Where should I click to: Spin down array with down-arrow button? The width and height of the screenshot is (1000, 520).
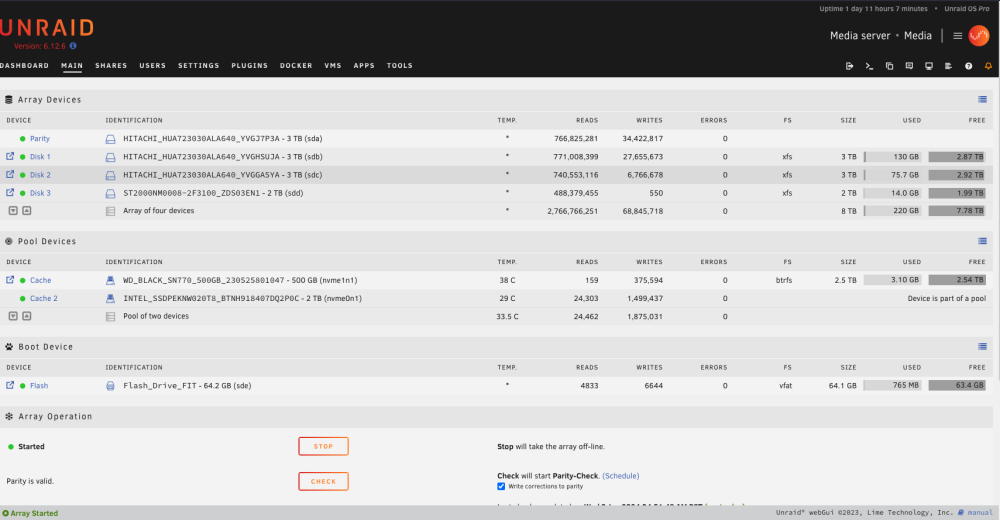tap(13, 211)
